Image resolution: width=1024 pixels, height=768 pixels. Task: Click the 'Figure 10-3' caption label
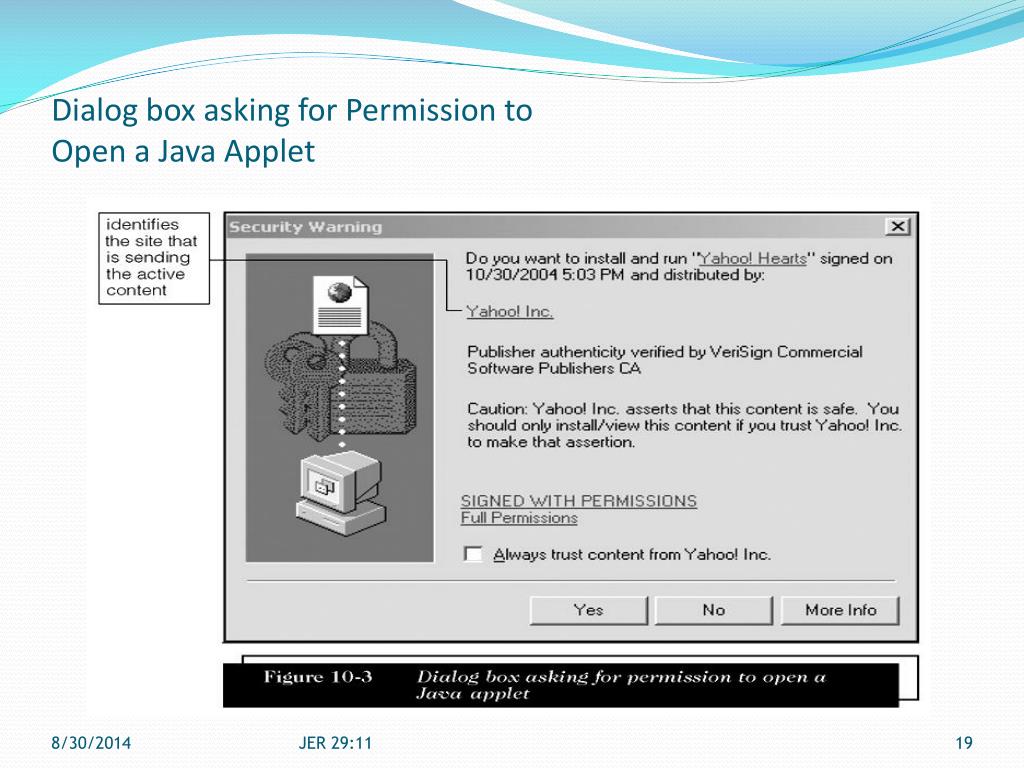(x=318, y=677)
